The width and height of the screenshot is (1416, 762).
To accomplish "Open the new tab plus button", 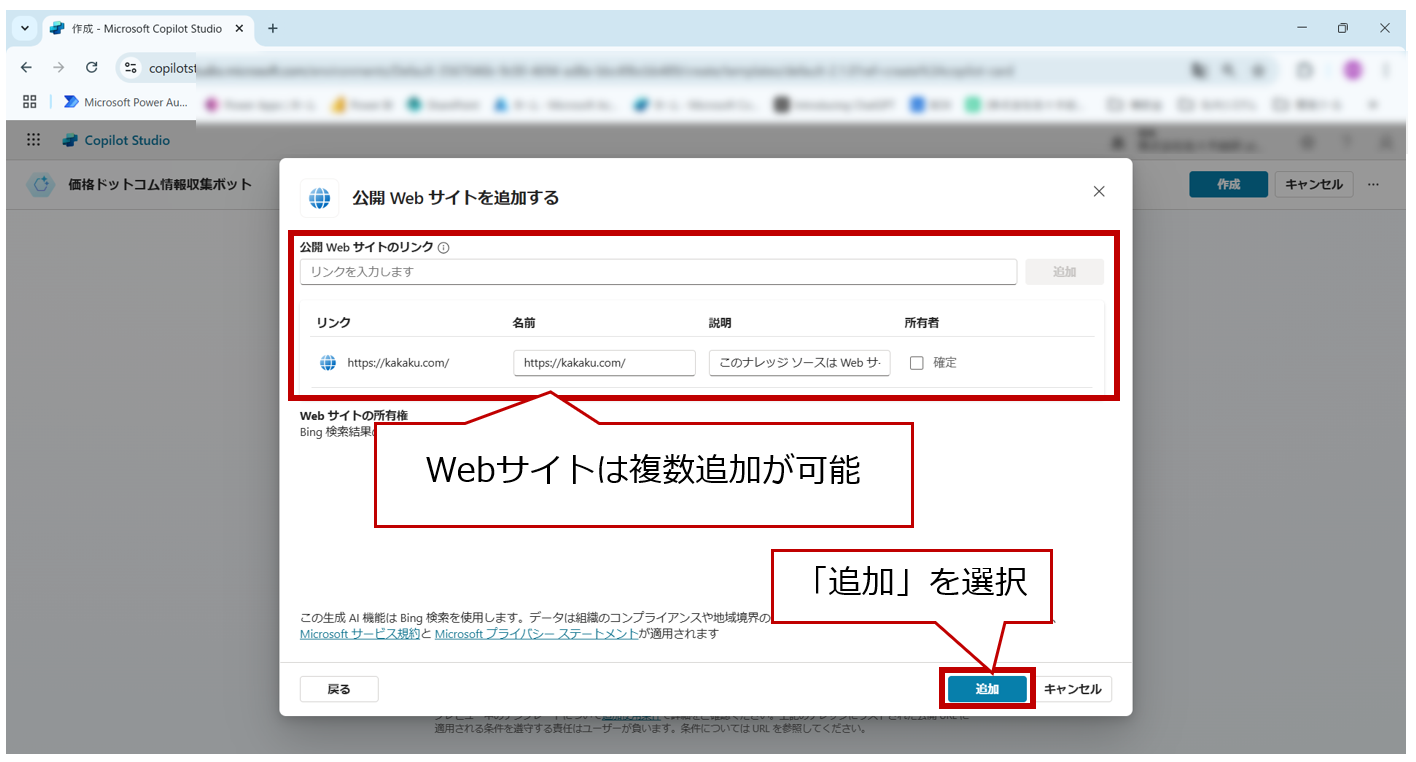I will coord(272,28).
